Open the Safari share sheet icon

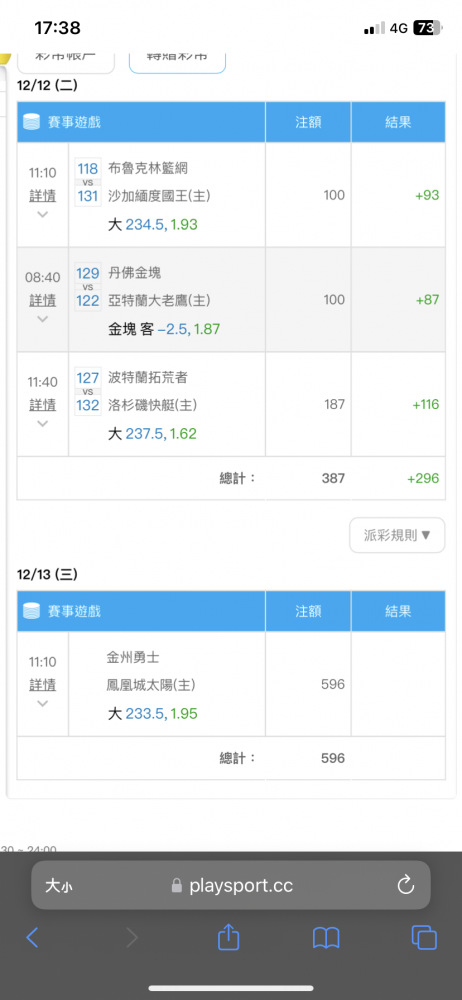(x=228, y=936)
